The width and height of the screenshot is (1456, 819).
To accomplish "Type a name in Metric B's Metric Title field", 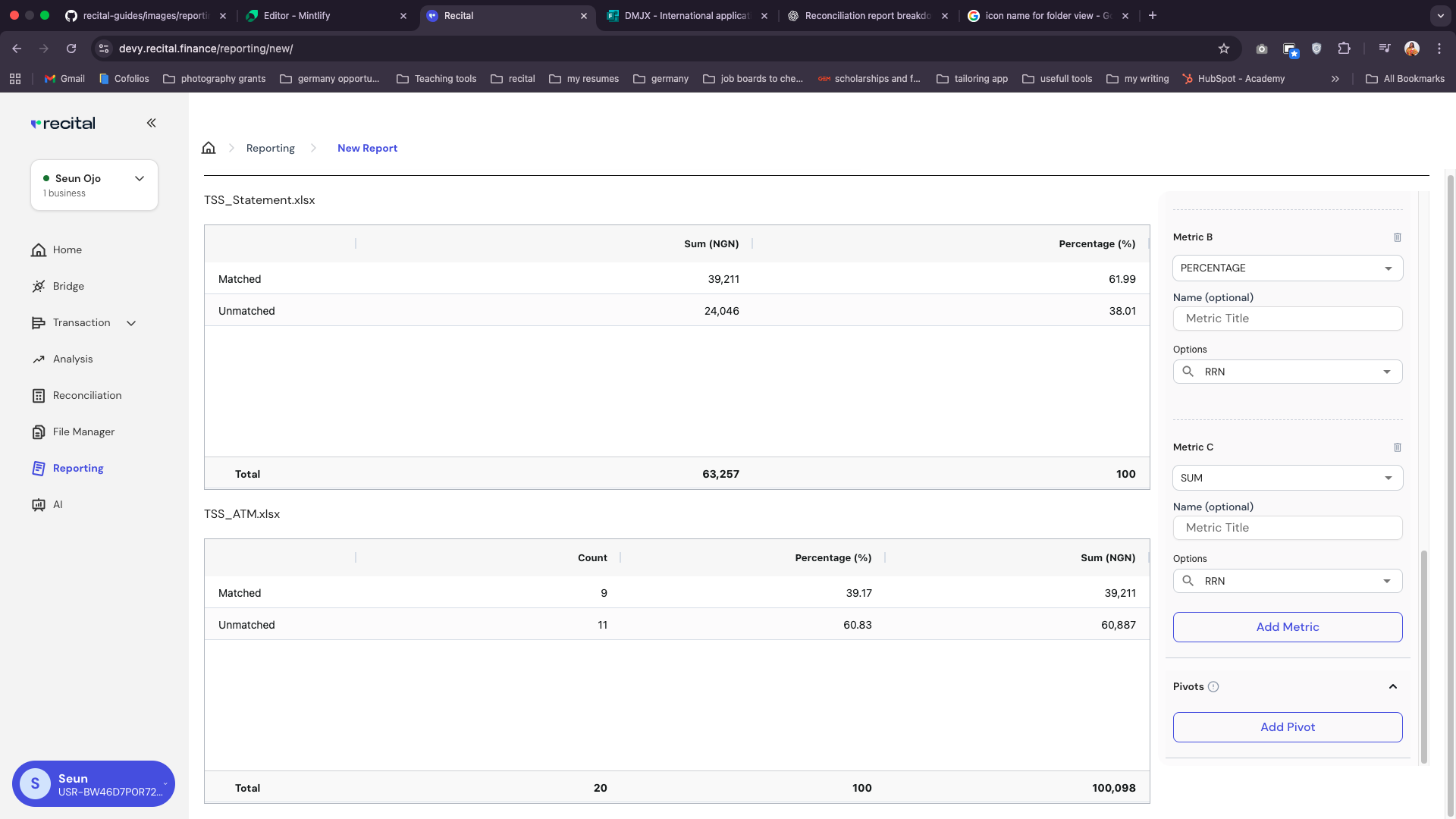I will (1288, 318).
